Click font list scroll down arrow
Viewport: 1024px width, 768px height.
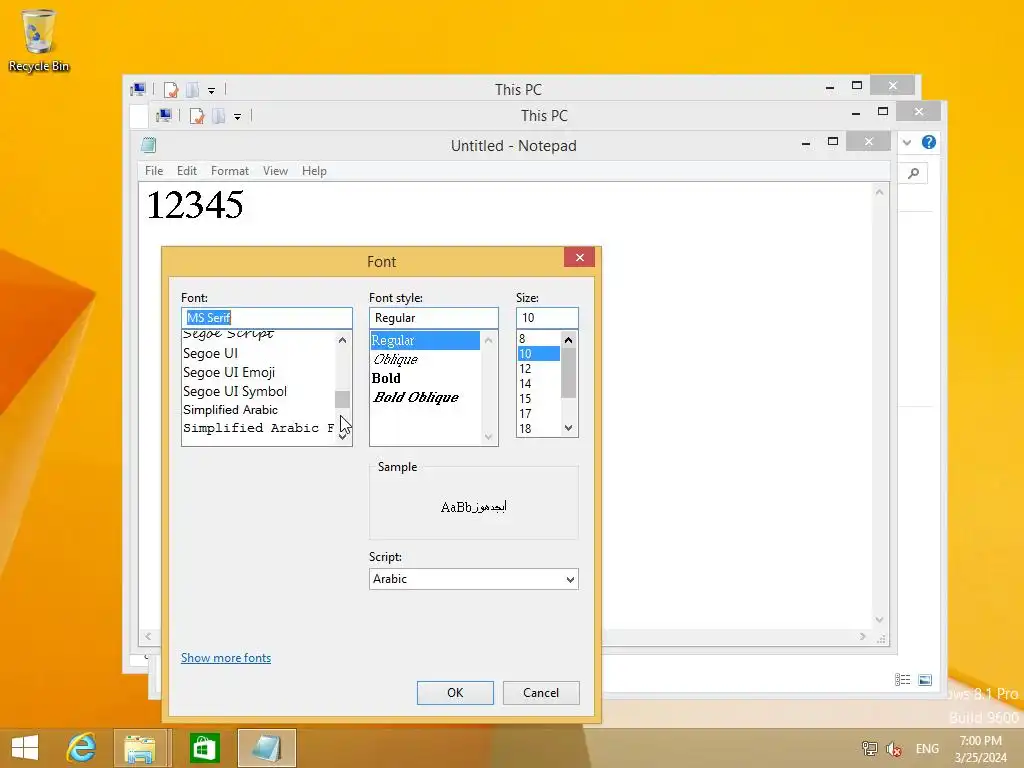[x=342, y=437]
